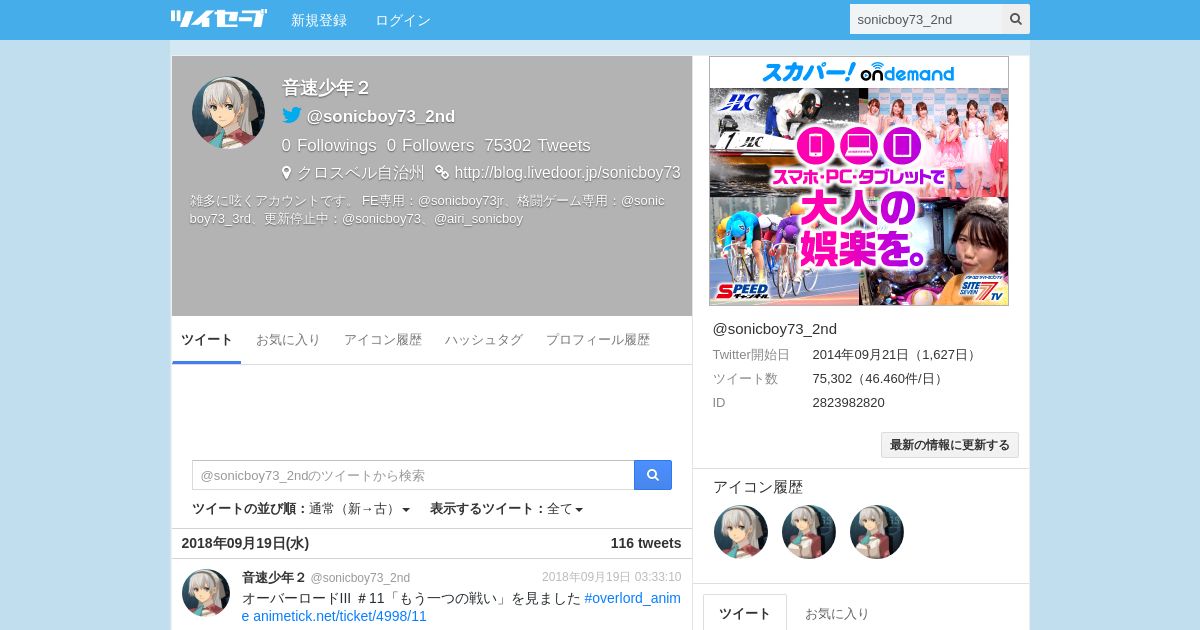The image size is (1200, 630).
Task: Open @sonicboy73_2nd profile handle link
Action: (381, 116)
